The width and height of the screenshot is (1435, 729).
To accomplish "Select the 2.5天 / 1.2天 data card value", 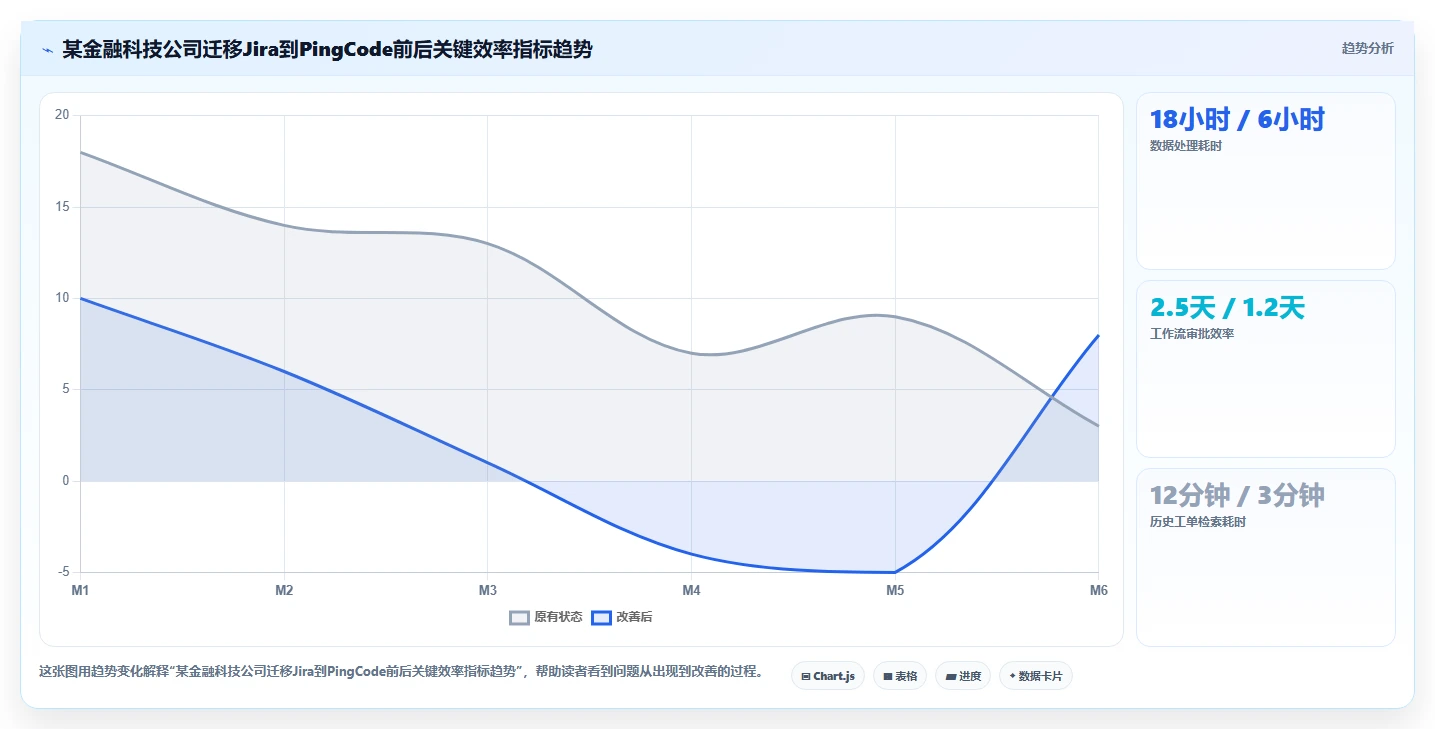I will click(x=1227, y=308).
